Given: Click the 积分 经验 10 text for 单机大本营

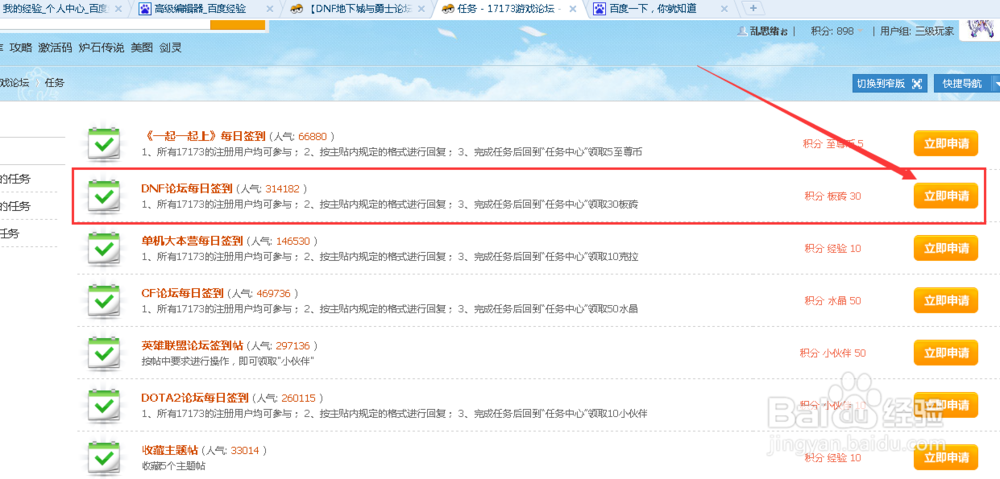Looking at the screenshot, I should [x=833, y=249].
